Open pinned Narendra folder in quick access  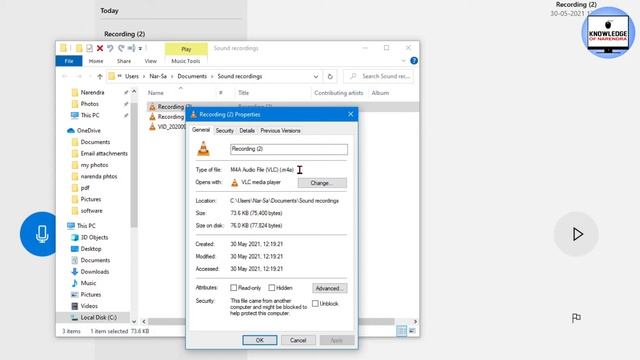pos(88,92)
